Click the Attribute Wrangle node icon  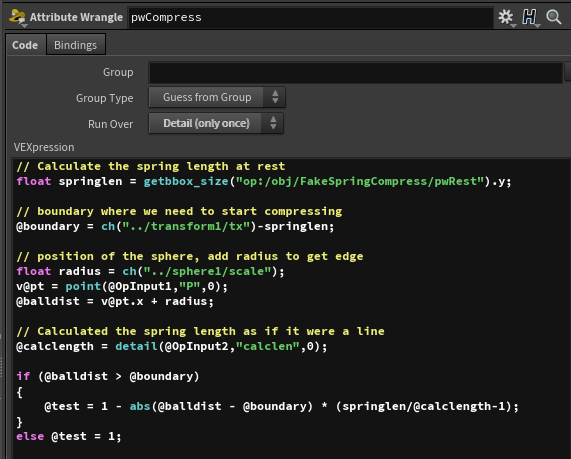point(17,17)
